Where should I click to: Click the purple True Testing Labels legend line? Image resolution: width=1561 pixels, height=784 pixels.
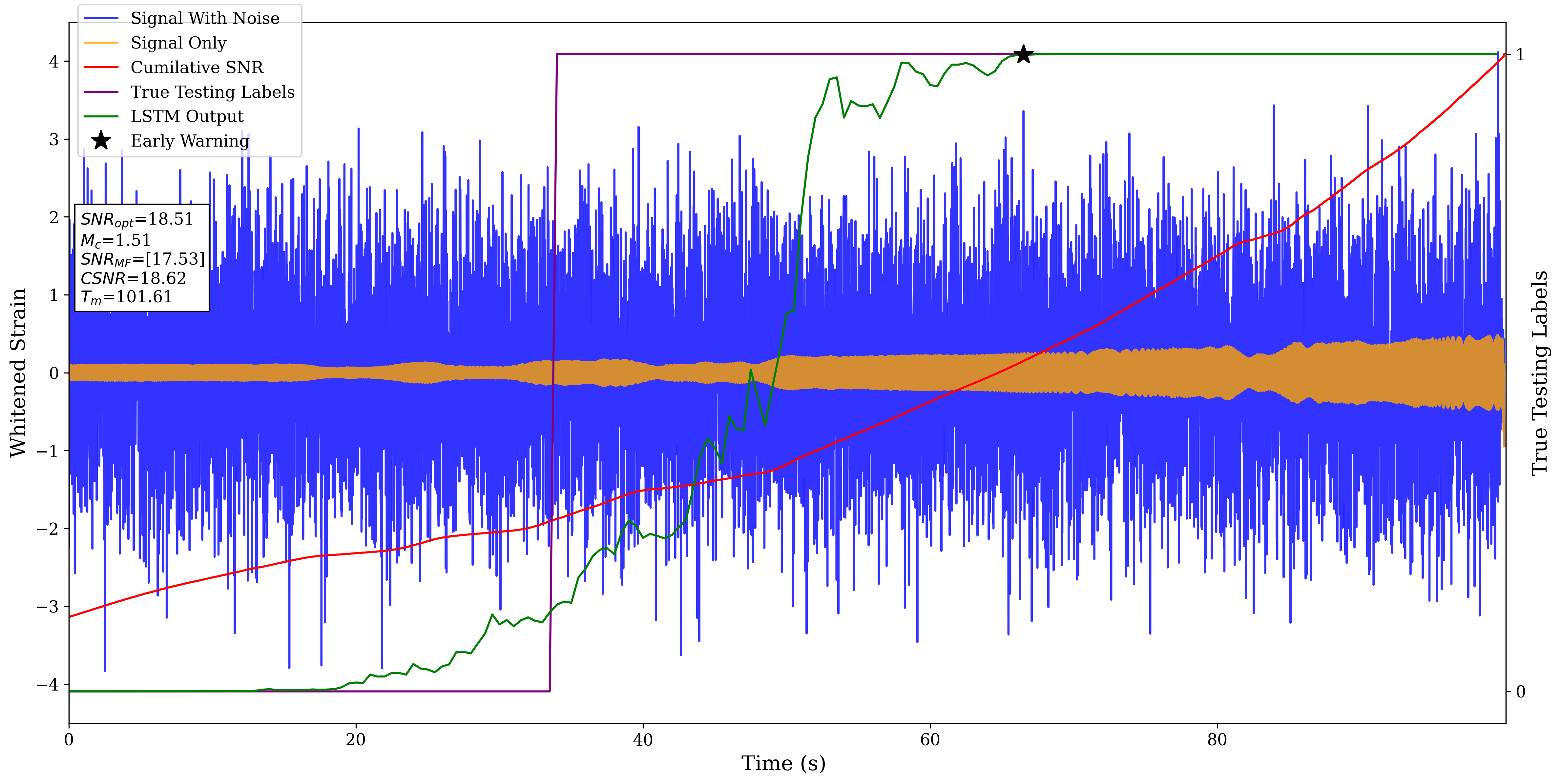(101, 92)
